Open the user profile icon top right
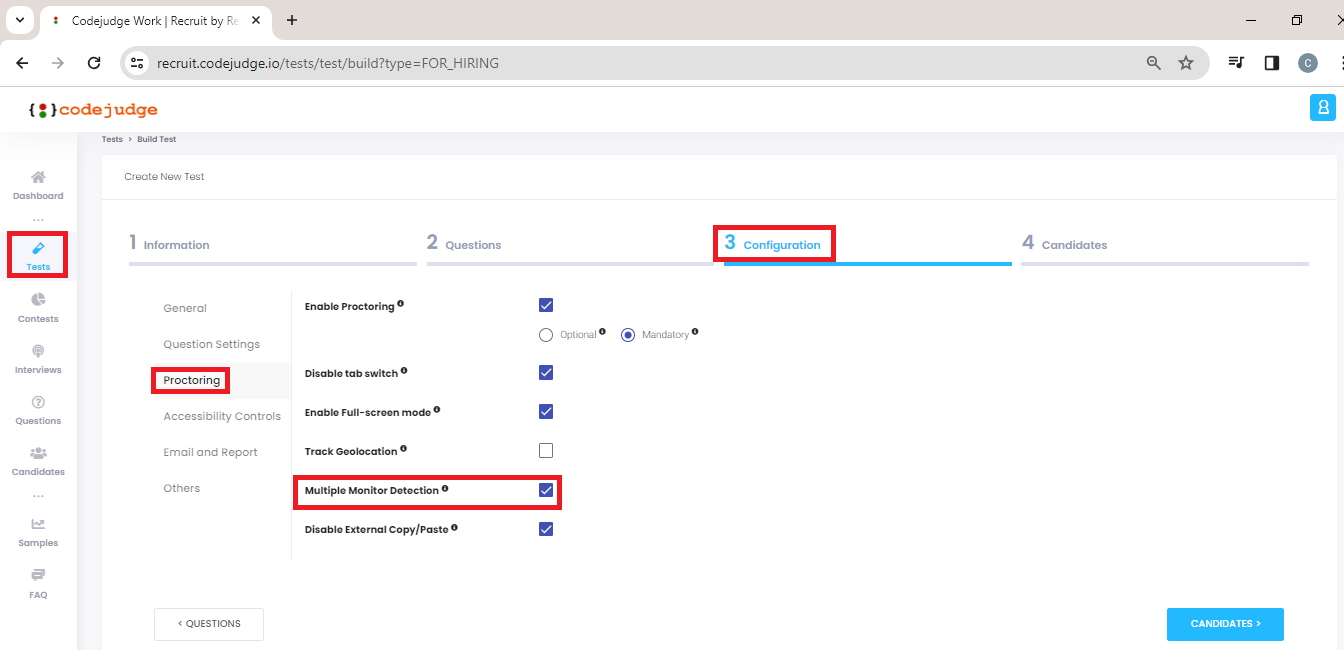The height and width of the screenshot is (650, 1344). pos(1322,107)
